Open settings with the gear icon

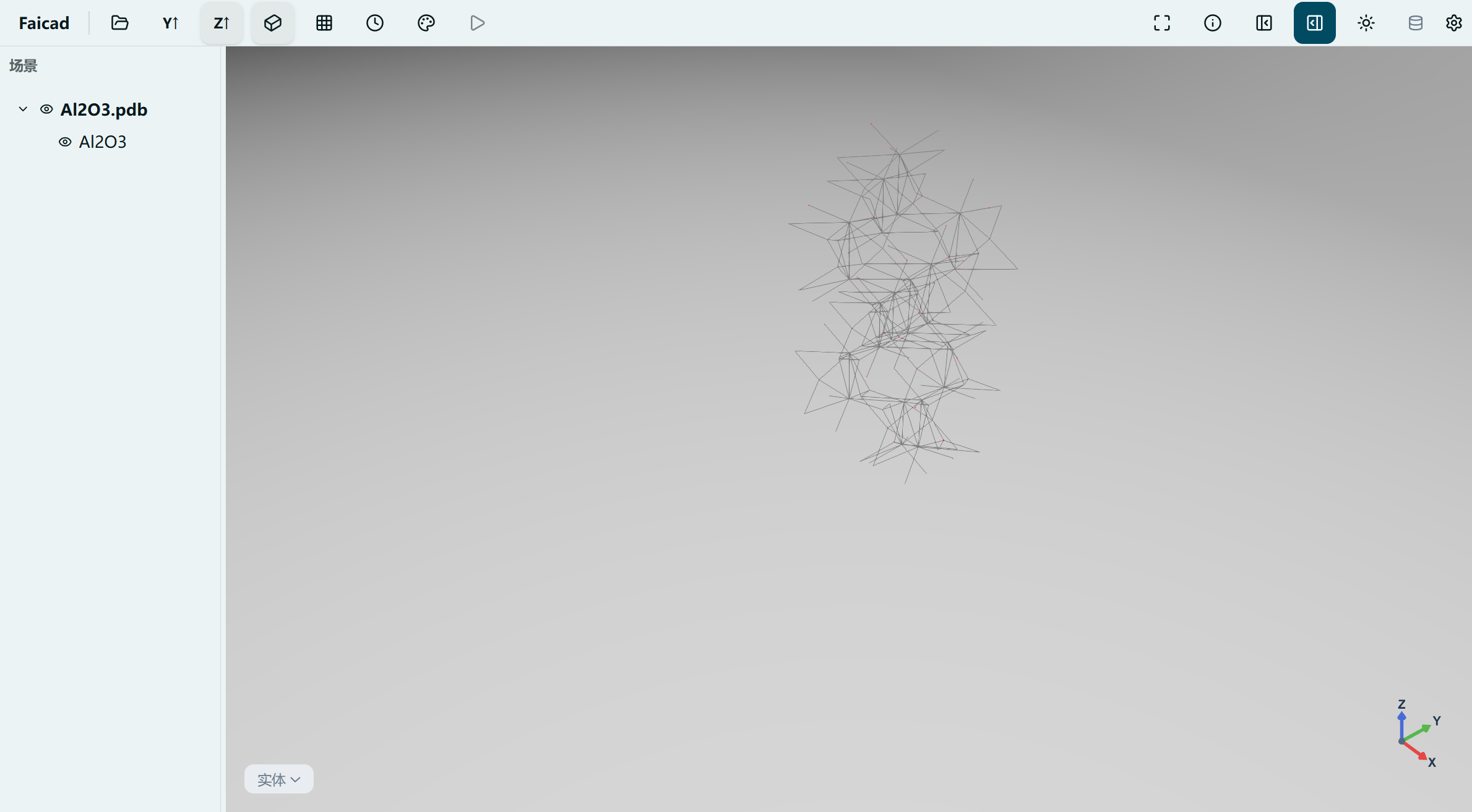tap(1454, 23)
